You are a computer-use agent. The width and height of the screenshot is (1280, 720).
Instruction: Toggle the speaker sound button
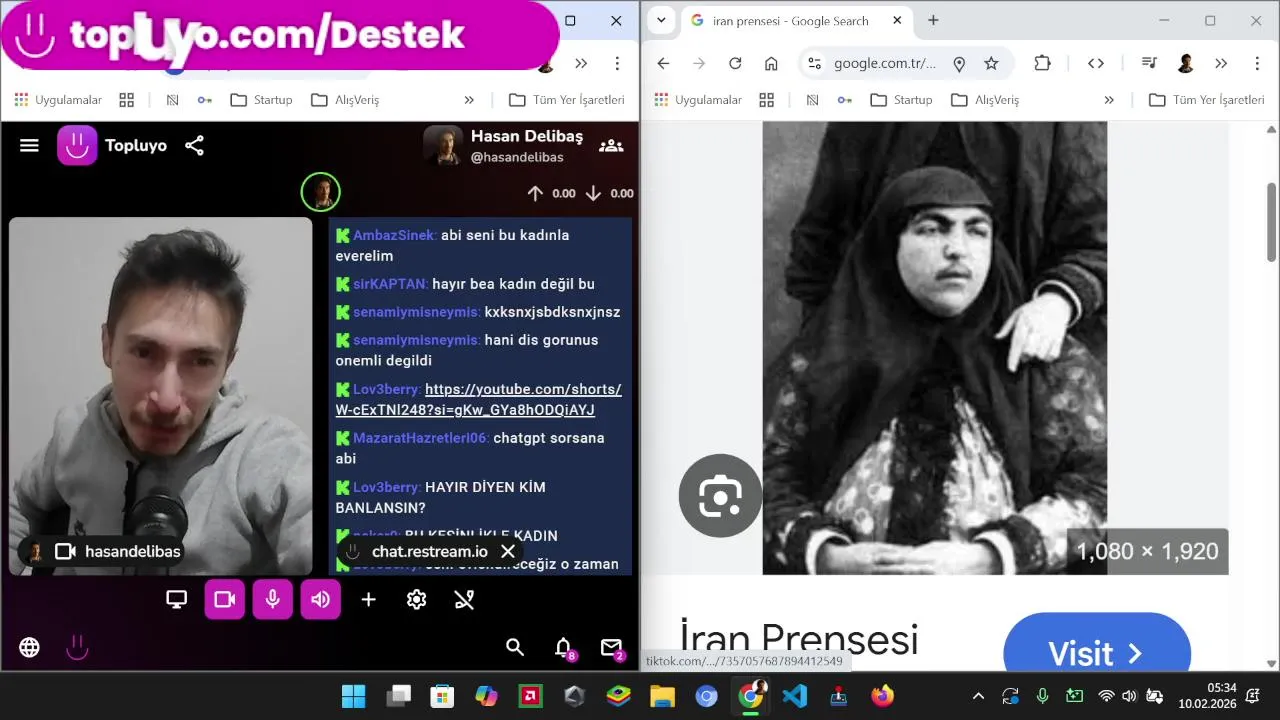tap(321, 599)
